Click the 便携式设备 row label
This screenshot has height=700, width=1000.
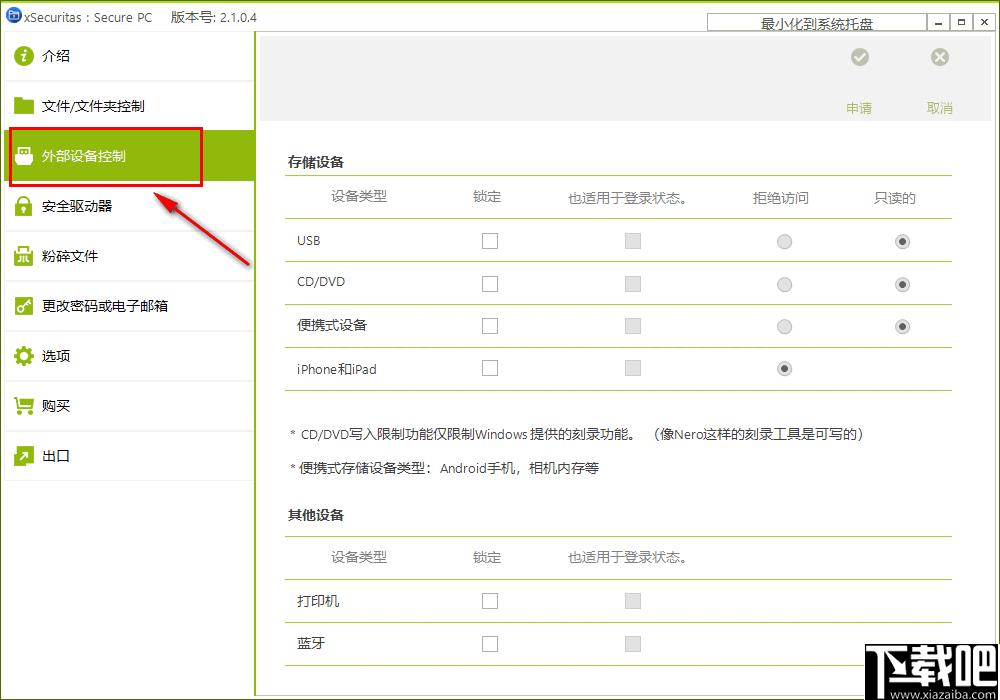click(332, 325)
